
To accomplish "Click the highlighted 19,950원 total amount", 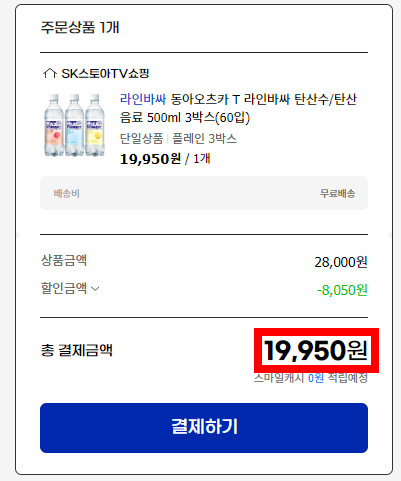I will 316,350.
